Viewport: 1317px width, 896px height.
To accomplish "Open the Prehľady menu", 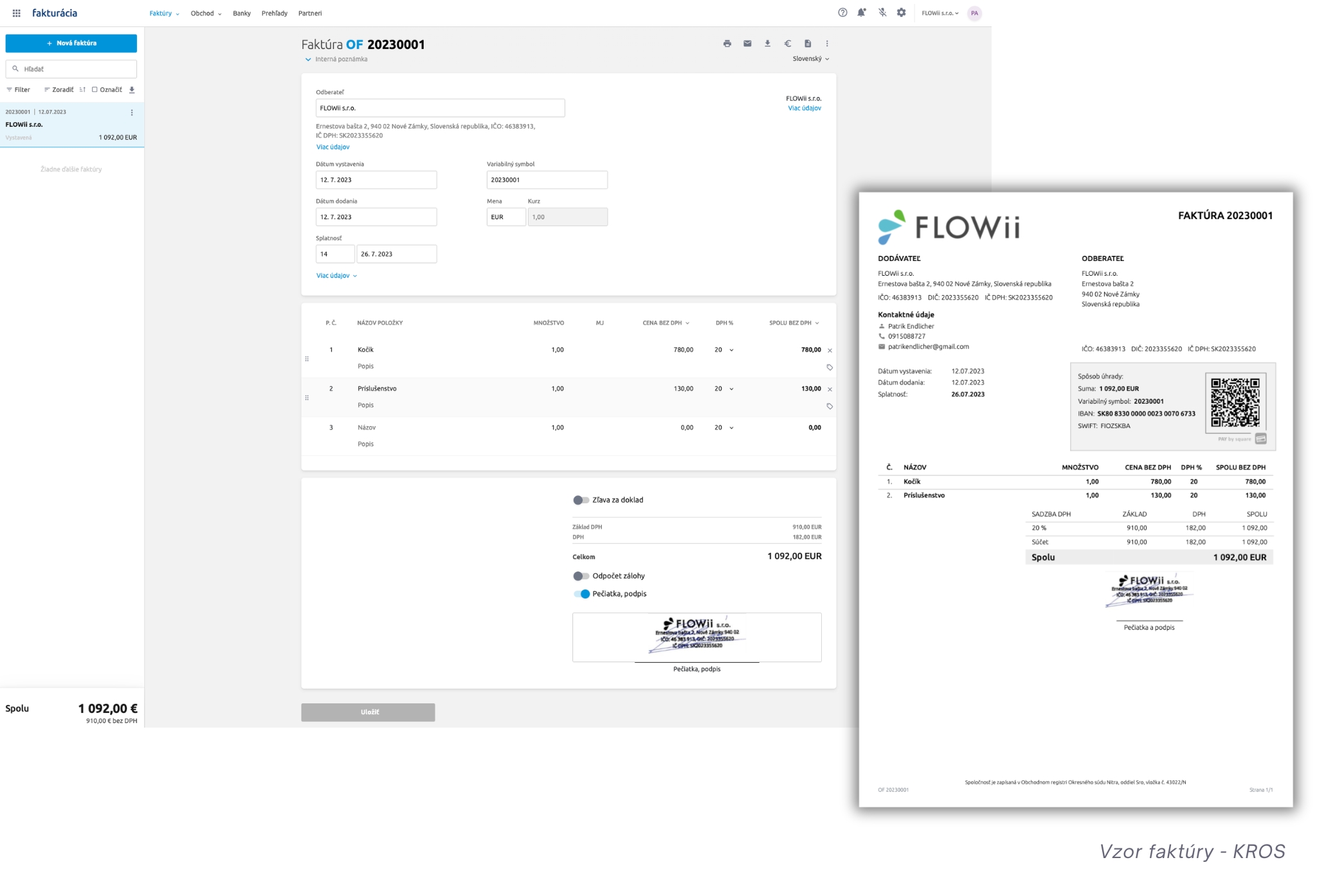I will pos(275,13).
